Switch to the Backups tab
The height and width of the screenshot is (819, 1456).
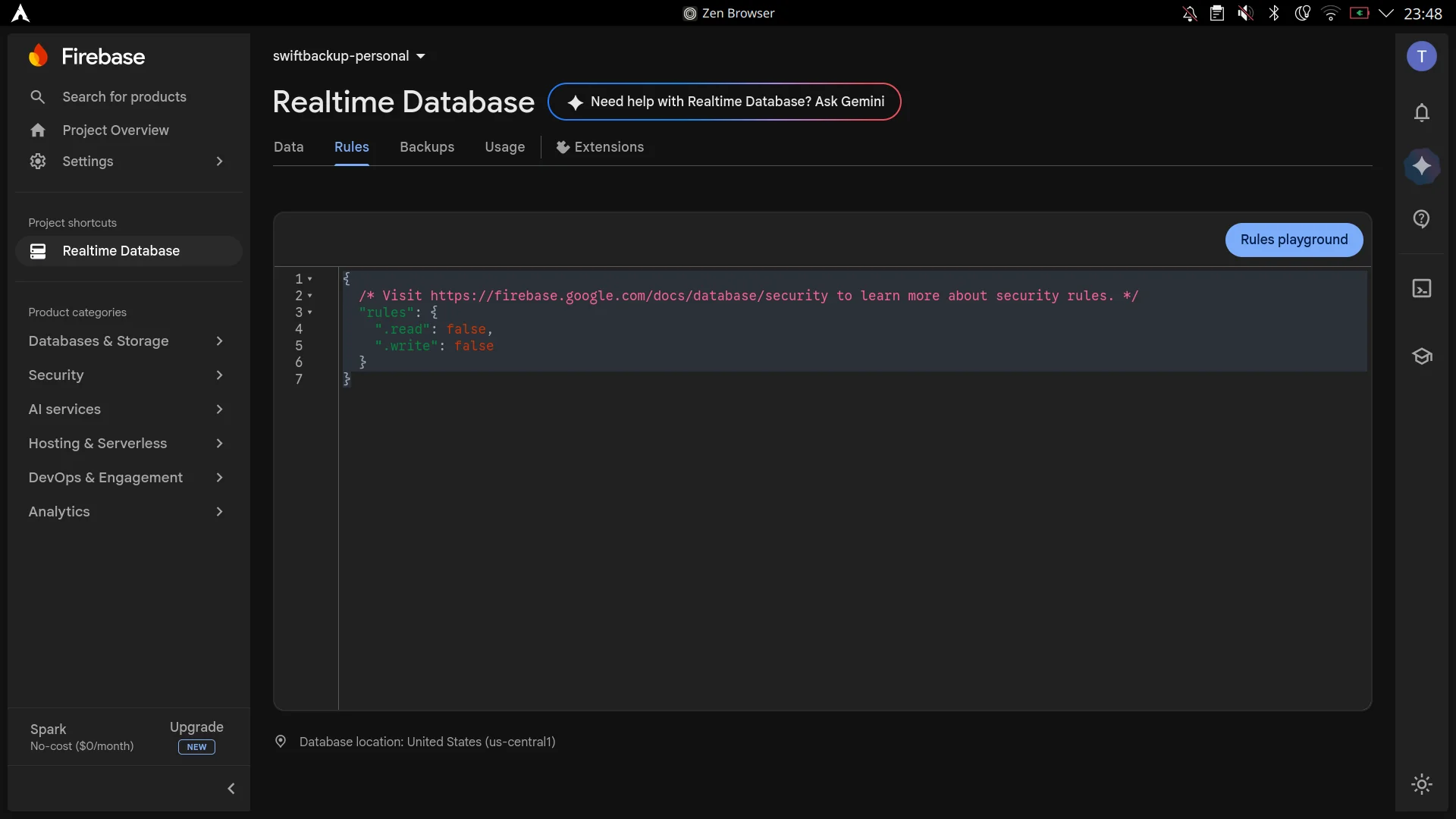(427, 147)
